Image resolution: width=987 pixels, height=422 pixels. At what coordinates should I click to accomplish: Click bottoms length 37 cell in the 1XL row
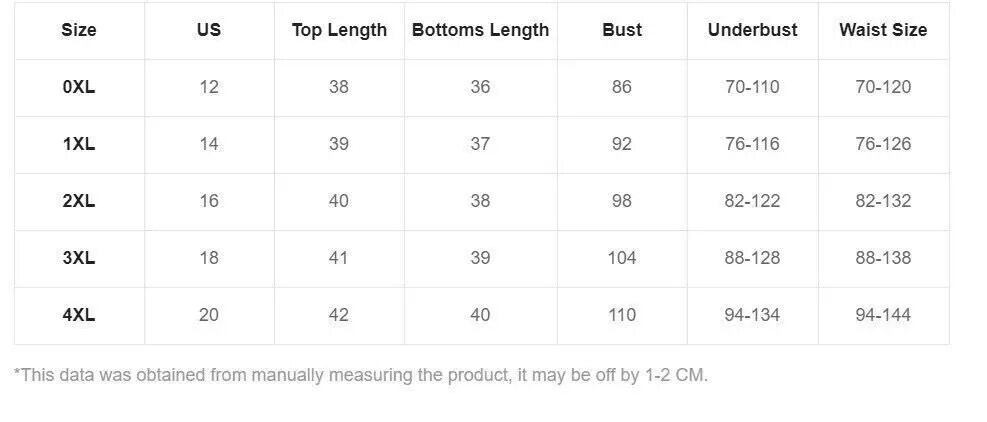(480, 144)
